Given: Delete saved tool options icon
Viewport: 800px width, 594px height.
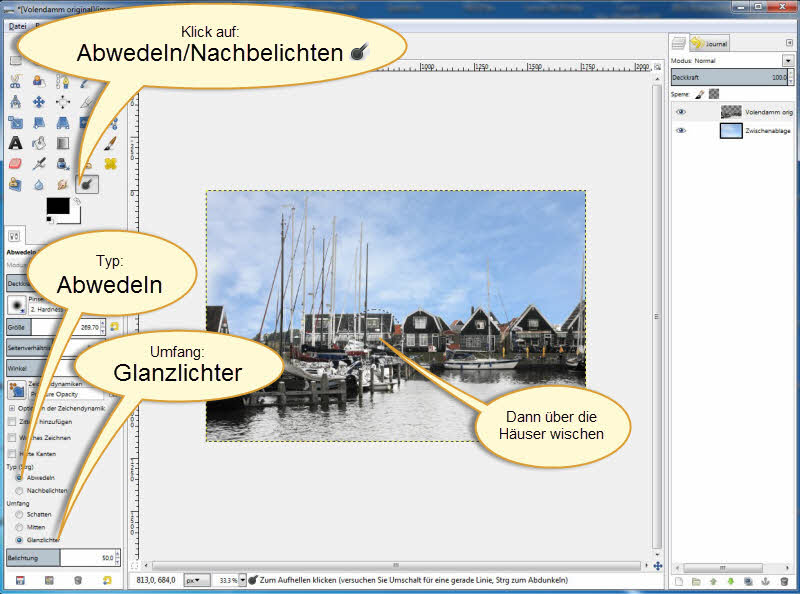Looking at the screenshot, I should [78, 580].
